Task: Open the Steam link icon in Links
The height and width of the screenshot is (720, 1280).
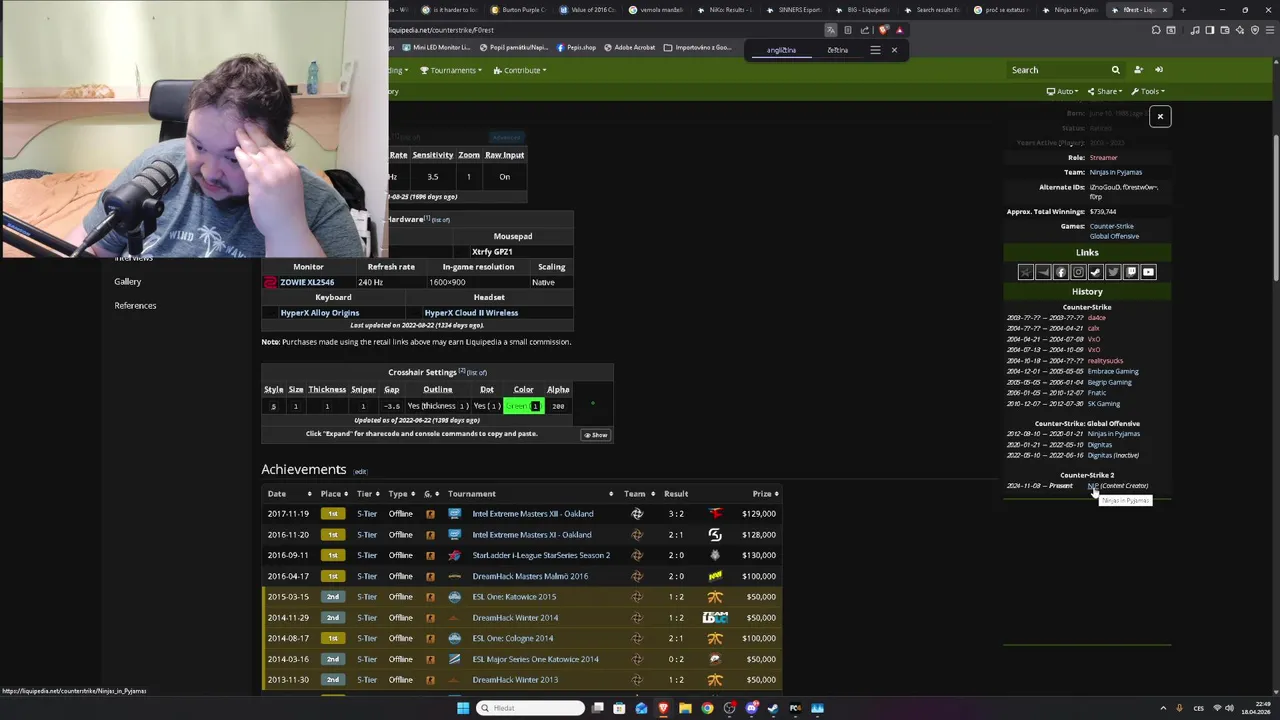Action: tap(1095, 272)
